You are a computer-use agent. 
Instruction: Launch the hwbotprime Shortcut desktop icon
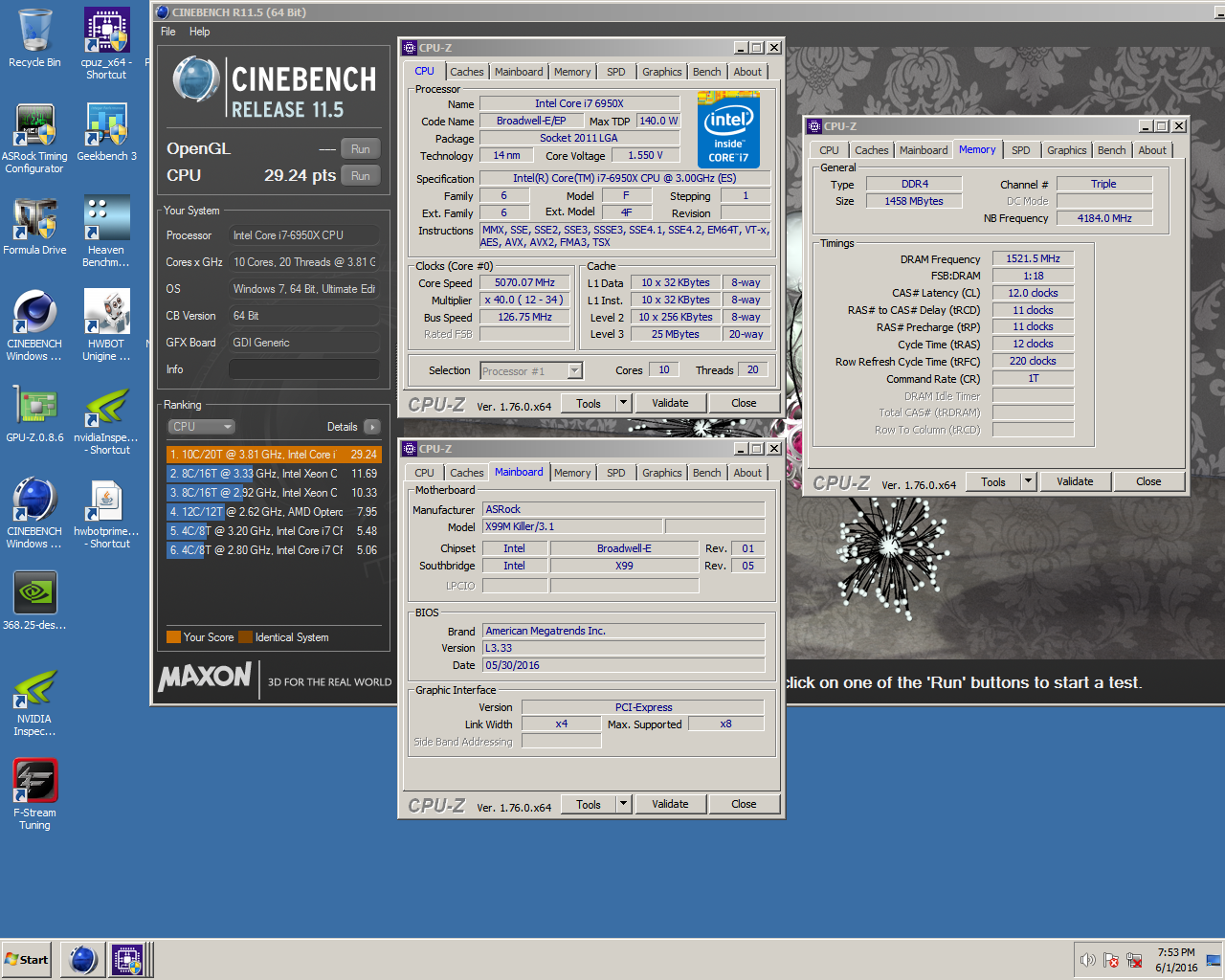106,513
